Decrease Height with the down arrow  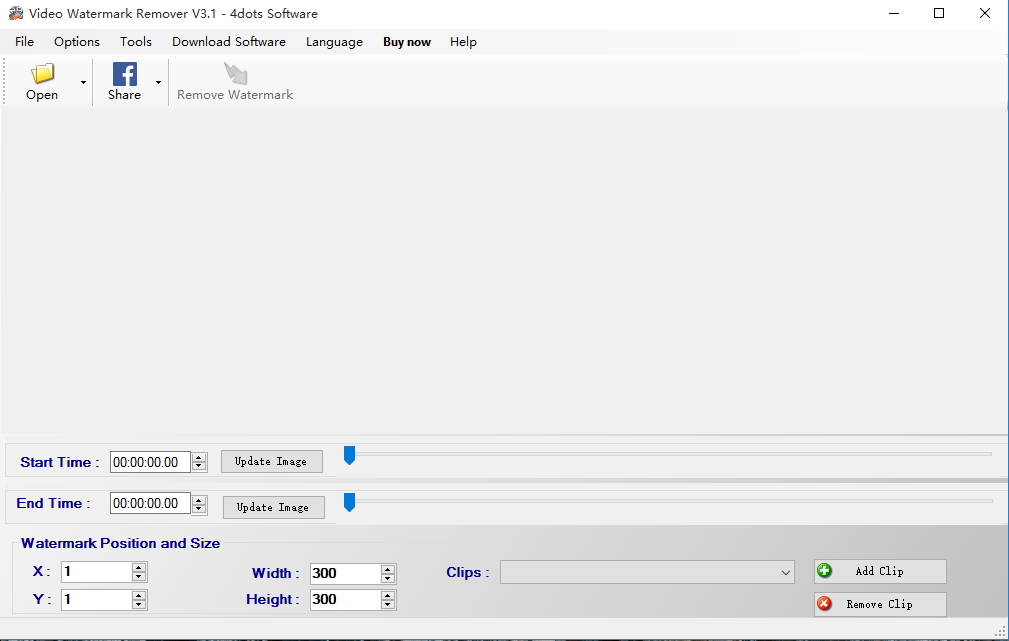click(387, 604)
